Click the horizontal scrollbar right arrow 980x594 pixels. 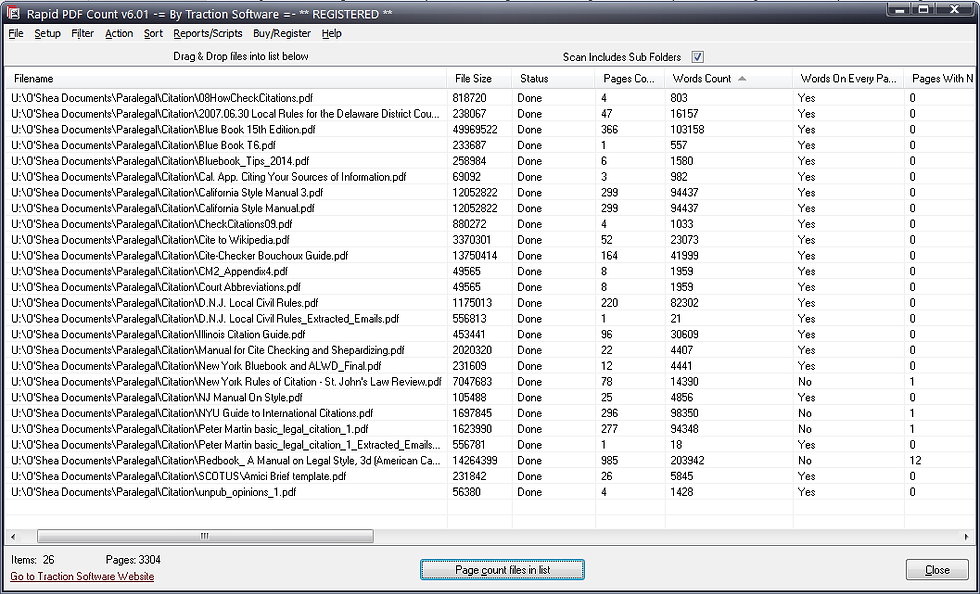point(967,536)
